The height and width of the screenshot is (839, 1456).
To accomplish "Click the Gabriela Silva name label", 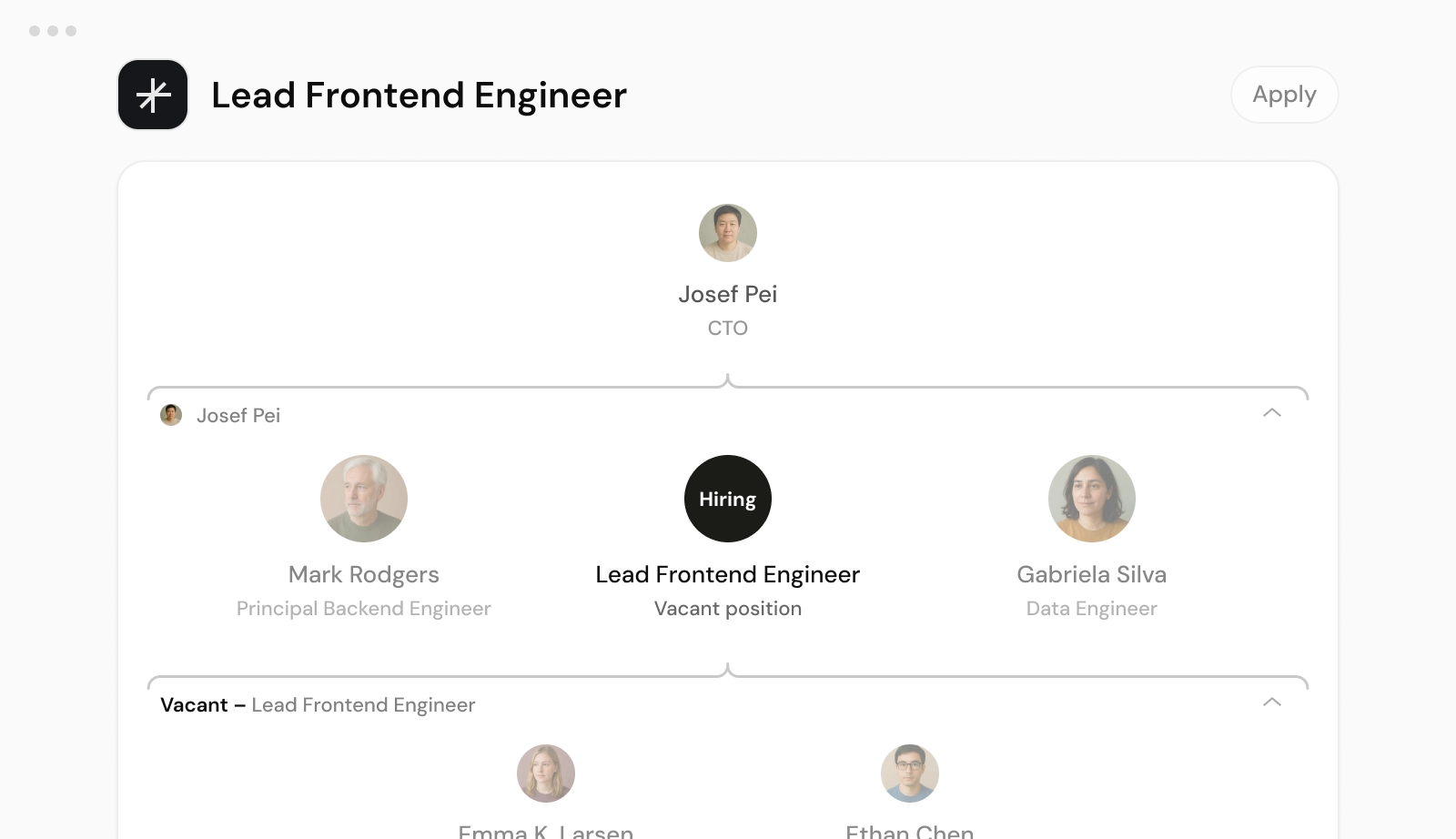I will pyautogui.click(x=1092, y=574).
